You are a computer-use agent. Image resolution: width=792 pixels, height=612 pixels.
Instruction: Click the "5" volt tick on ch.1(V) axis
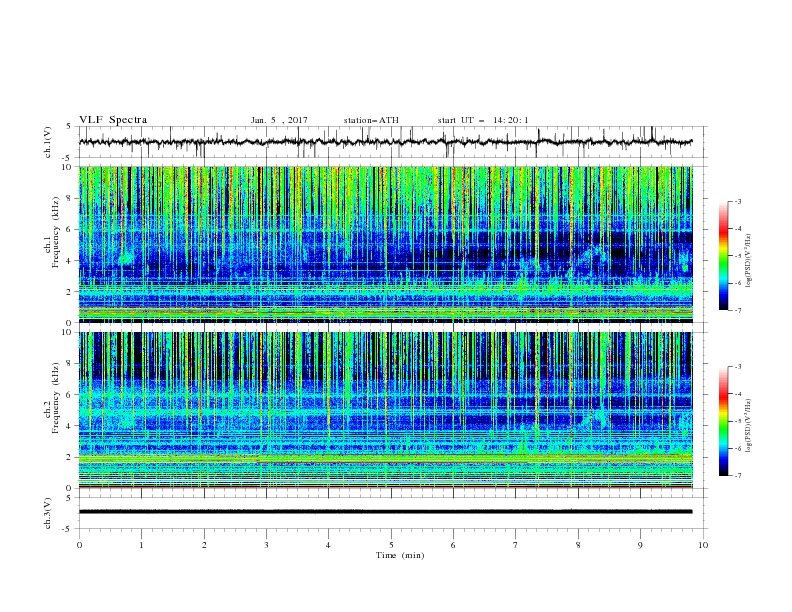click(x=71, y=127)
